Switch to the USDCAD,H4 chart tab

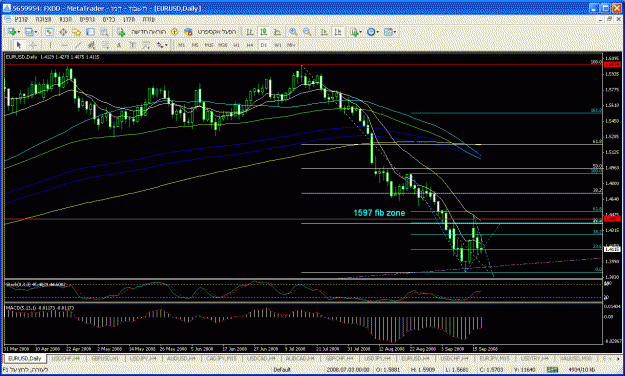(260, 358)
